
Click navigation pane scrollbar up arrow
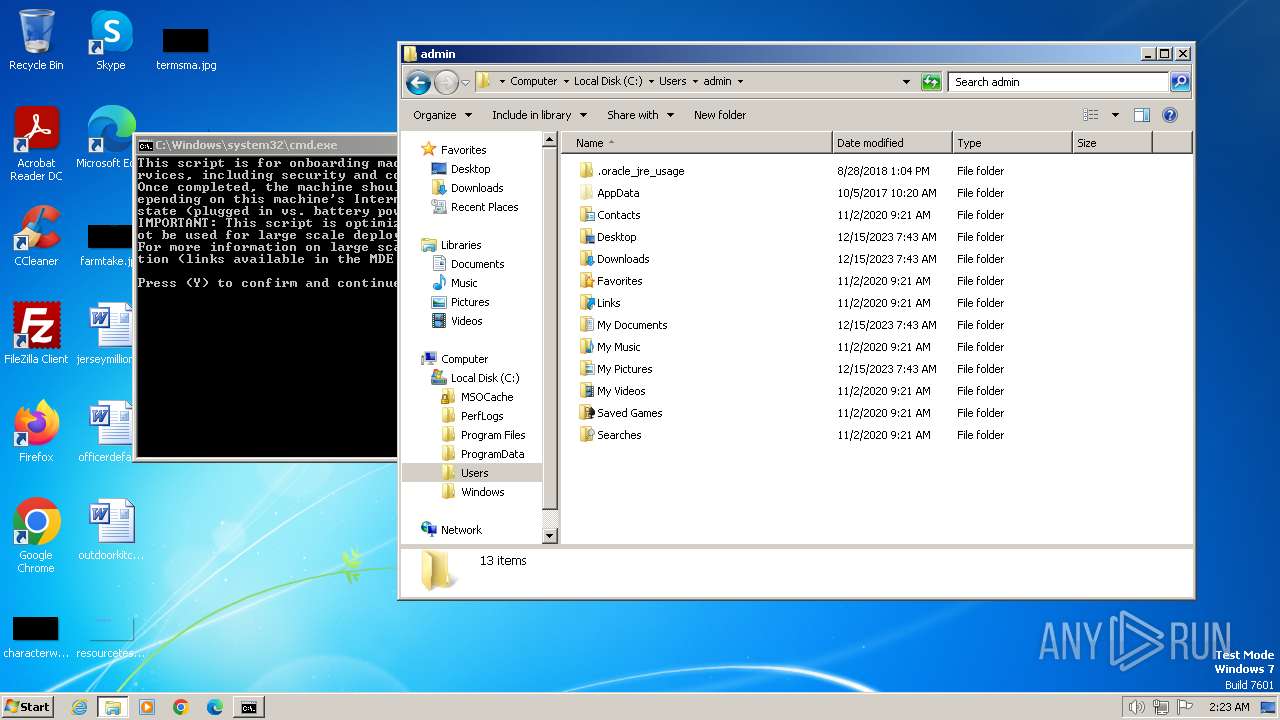pyautogui.click(x=549, y=141)
